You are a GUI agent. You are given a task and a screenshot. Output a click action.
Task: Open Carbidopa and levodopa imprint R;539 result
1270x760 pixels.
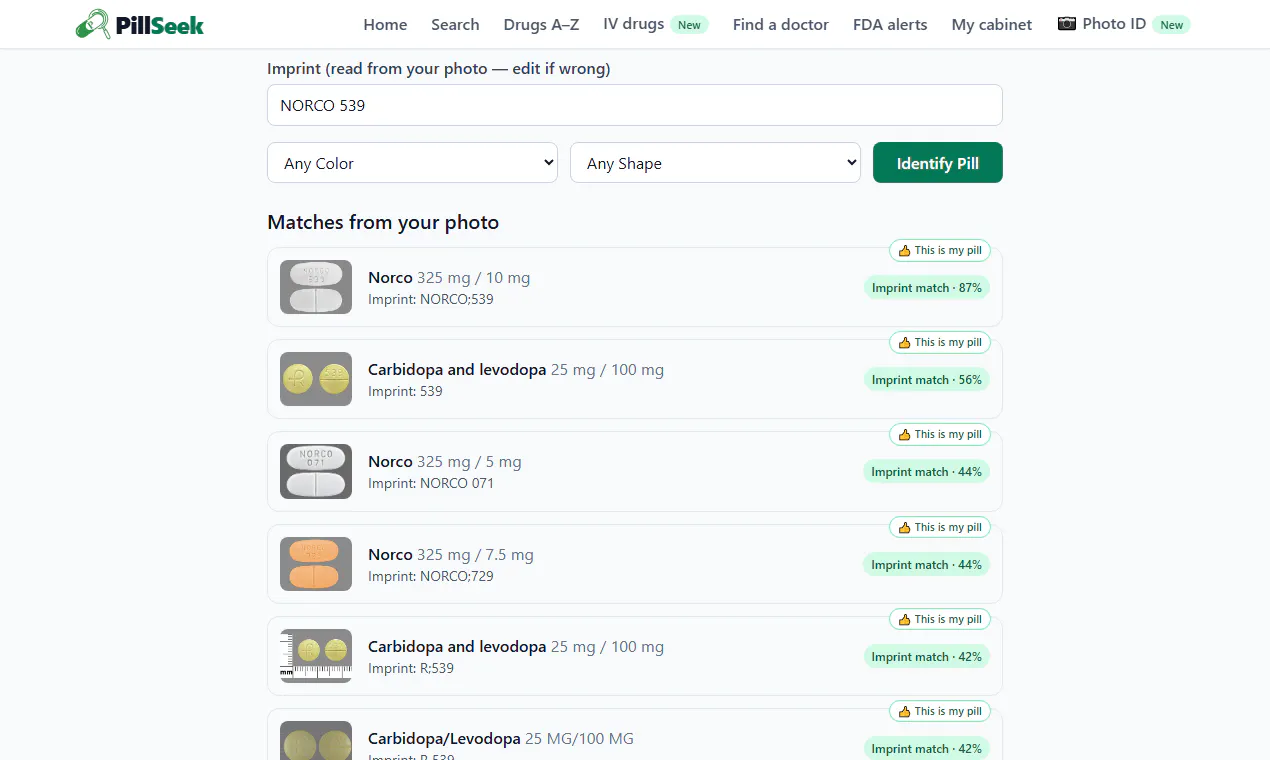[x=635, y=656]
